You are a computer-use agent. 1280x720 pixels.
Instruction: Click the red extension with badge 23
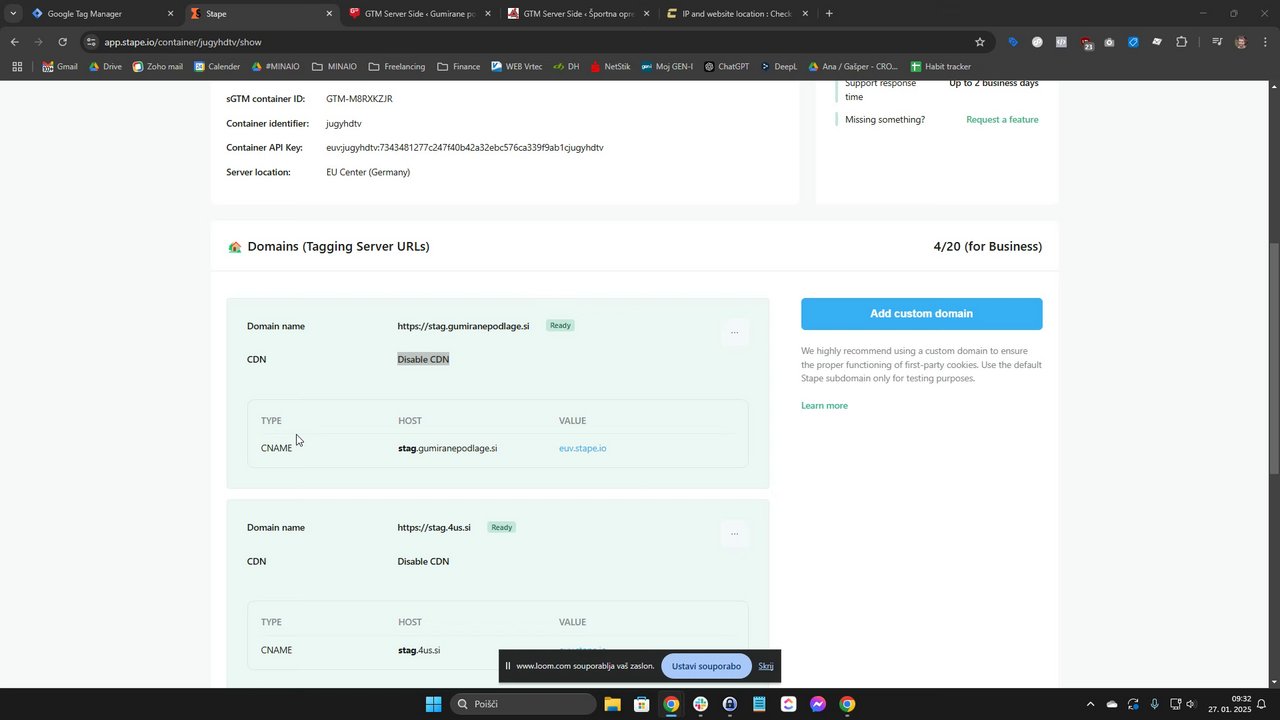point(1086,43)
